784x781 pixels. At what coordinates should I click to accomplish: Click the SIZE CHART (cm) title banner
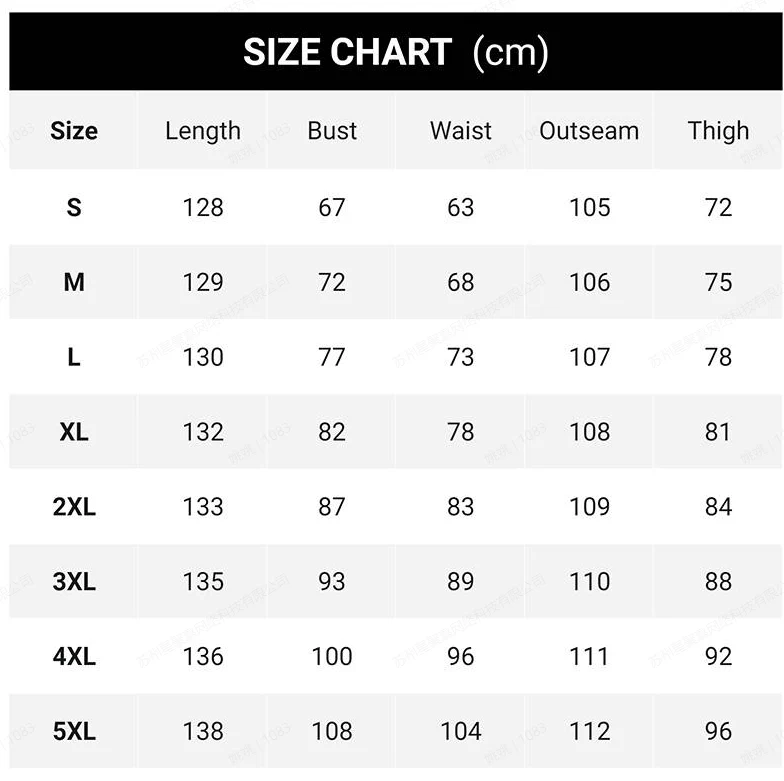click(x=396, y=52)
